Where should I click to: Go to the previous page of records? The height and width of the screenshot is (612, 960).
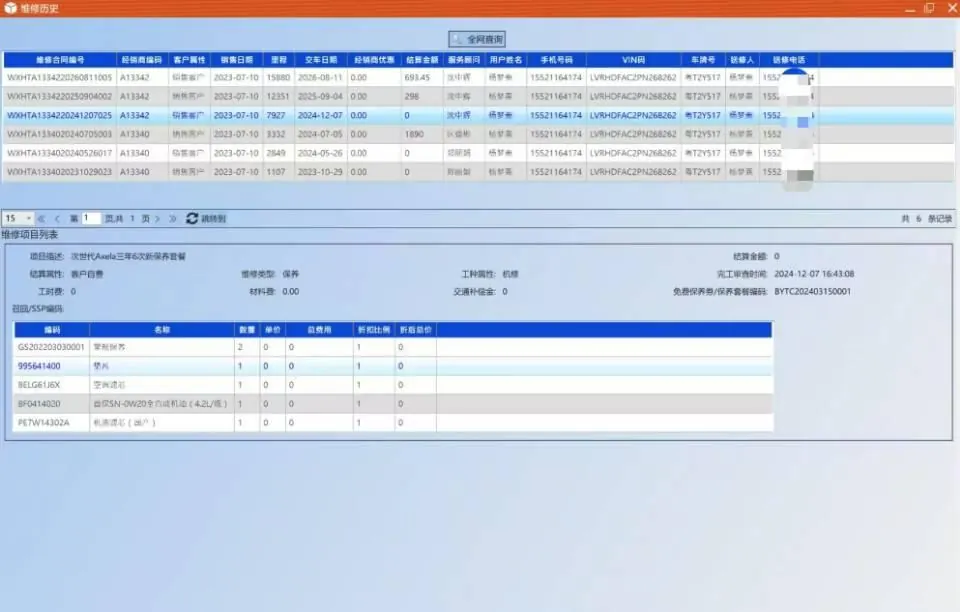(58, 218)
